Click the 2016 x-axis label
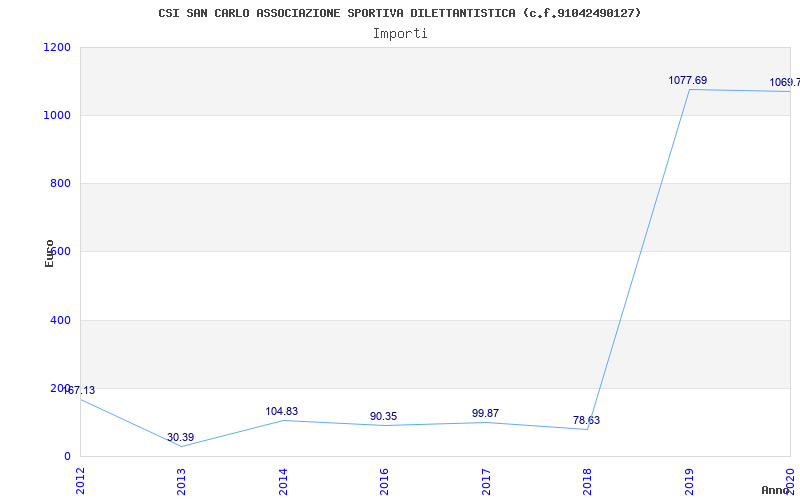This screenshot has width=800, height=500. click(384, 481)
